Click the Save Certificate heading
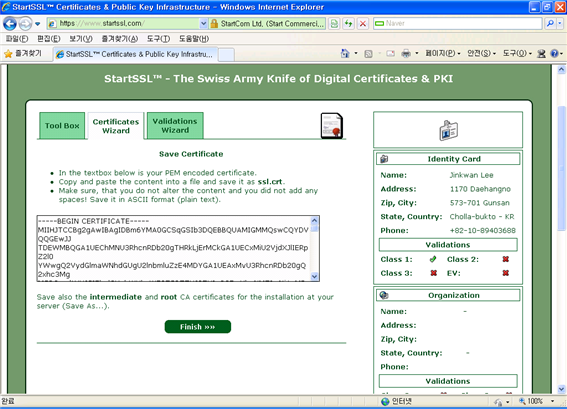Image resolution: width=567 pixels, height=409 pixels. 191,154
